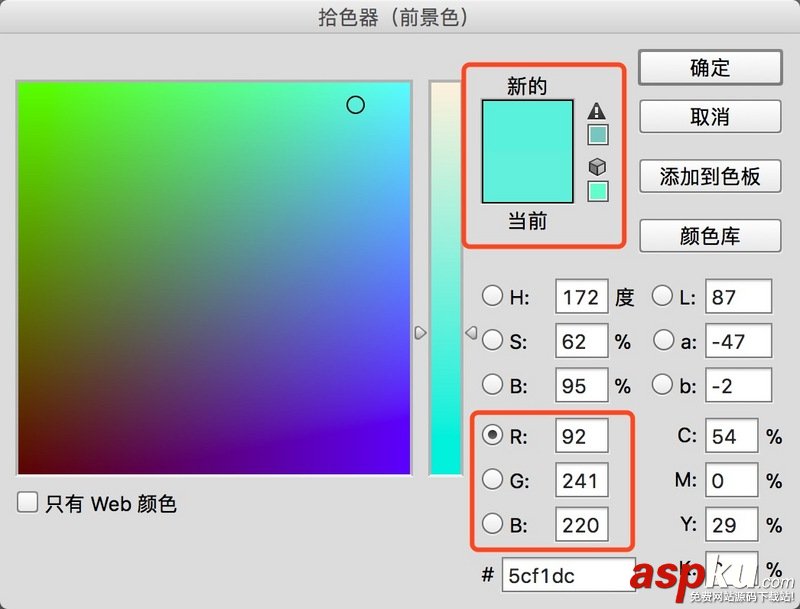Click the non-web-safe color cube icon
Screen dimensions: 800x609
tap(597, 167)
